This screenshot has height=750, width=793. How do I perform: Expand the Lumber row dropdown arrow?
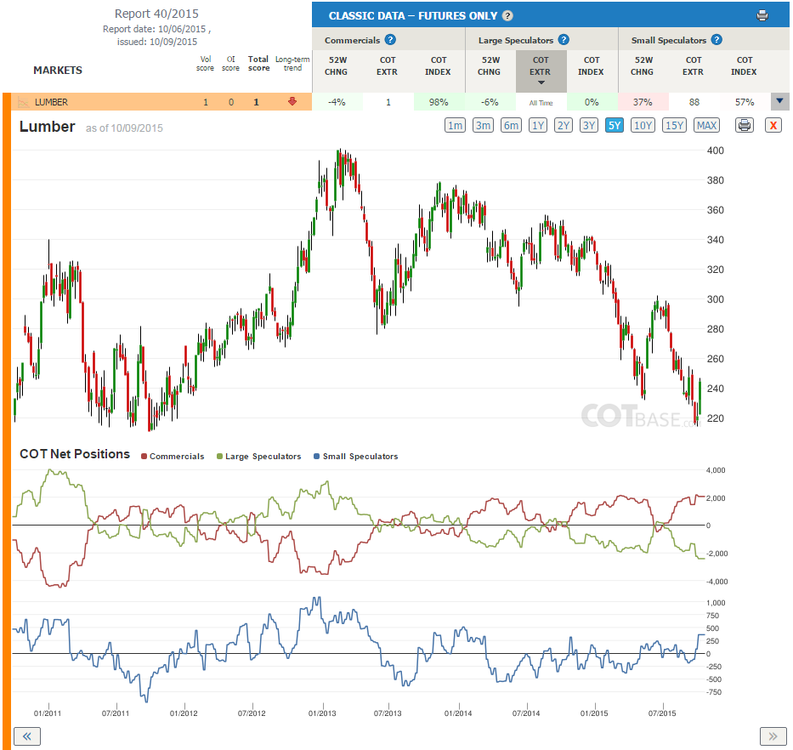point(780,102)
